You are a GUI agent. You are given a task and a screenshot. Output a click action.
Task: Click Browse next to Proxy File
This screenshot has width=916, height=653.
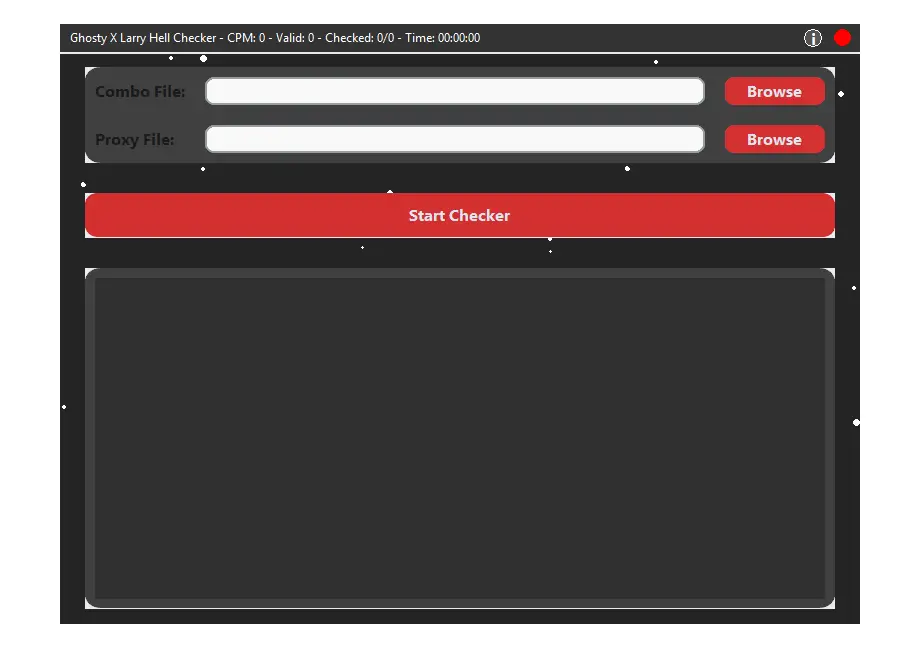point(774,139)
